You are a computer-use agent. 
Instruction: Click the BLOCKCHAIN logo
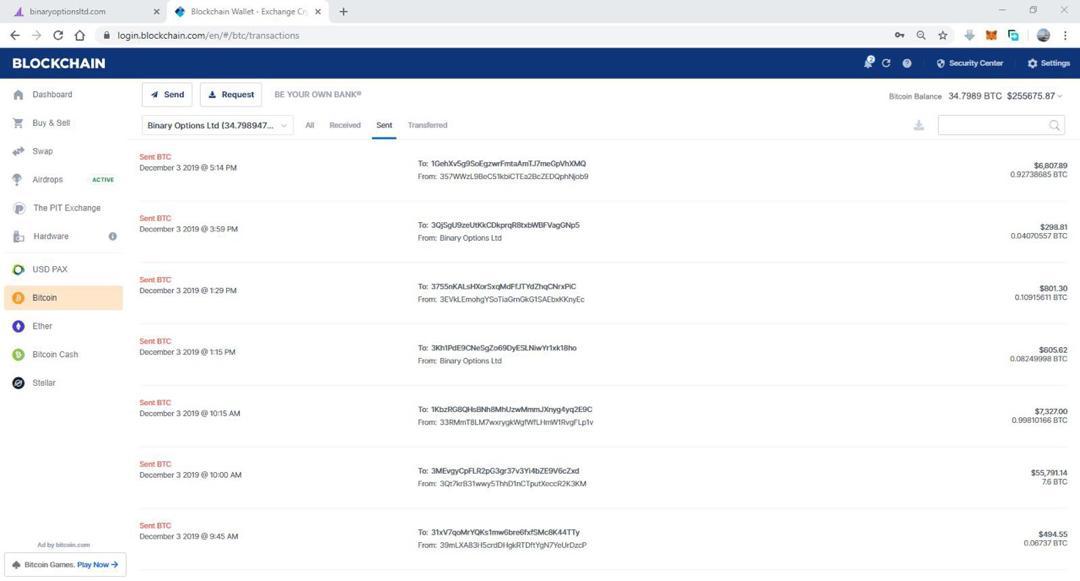(x=59, y=63)
